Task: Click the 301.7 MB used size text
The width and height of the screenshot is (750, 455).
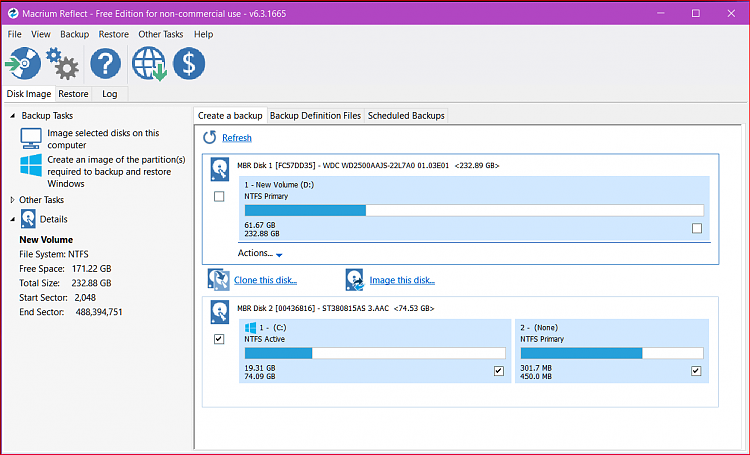Action: 536,368
